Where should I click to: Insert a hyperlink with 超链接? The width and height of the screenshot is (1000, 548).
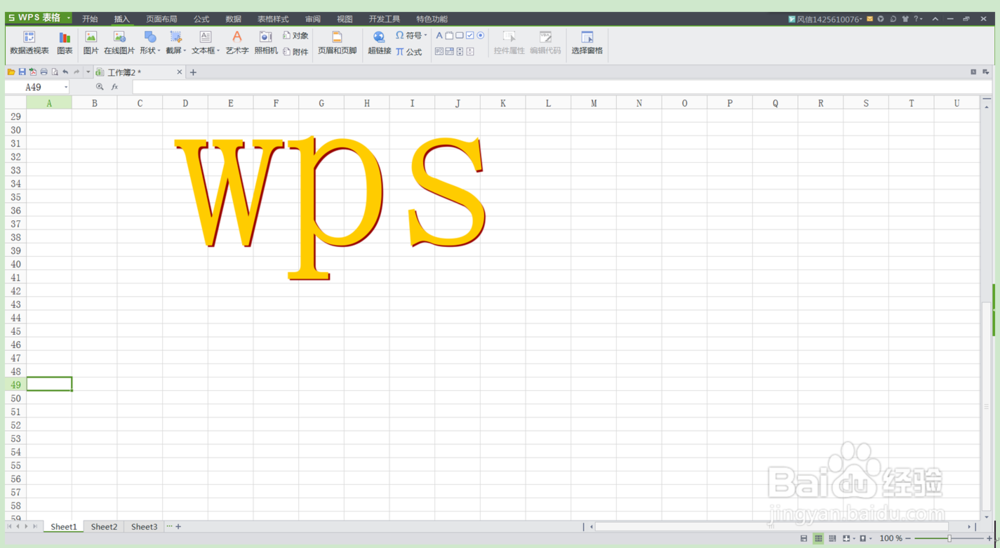[x=379, y=43]
